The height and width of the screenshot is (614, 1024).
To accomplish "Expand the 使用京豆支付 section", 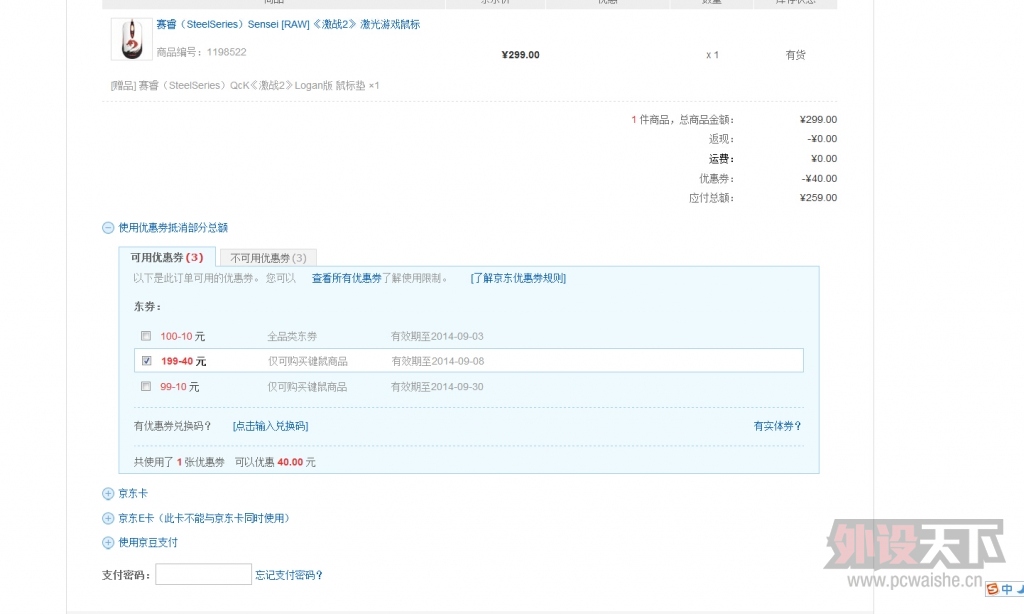I will (x=108, y=543).
